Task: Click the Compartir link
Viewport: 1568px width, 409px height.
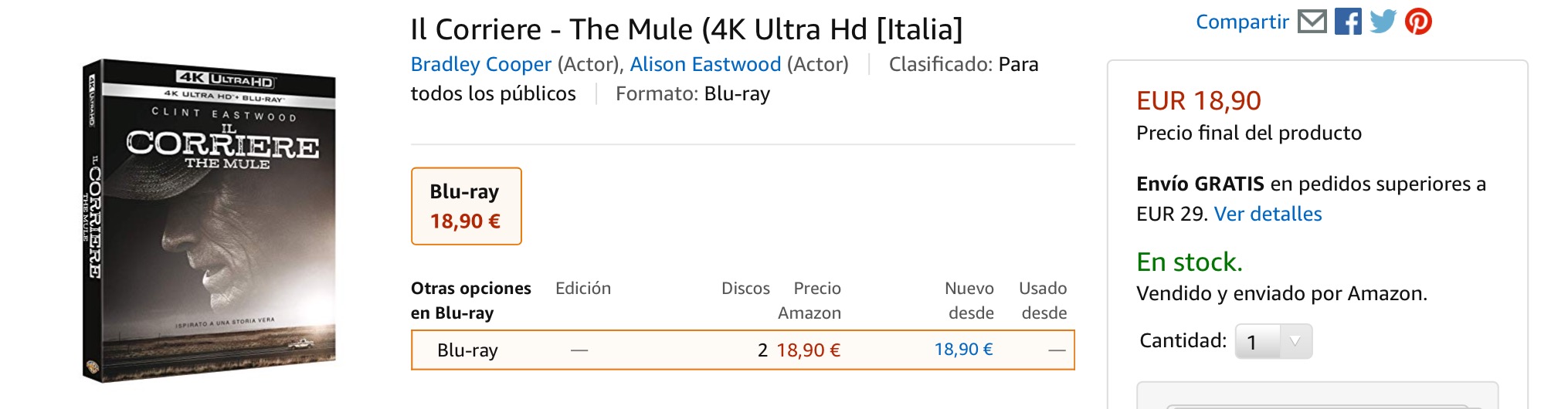Action: (x=1242, y=22)
